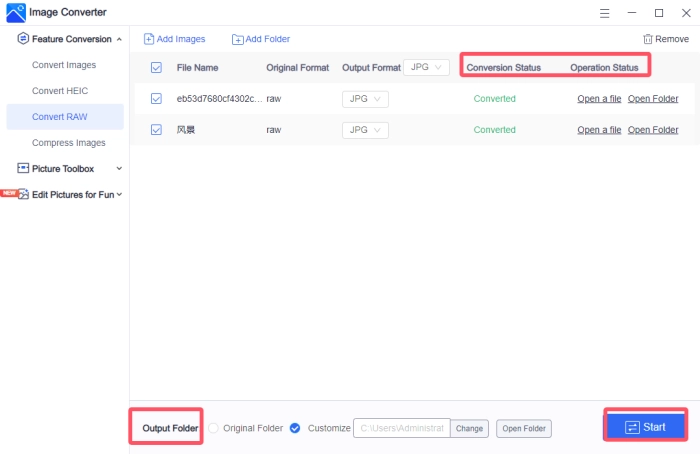Click the Picture Toolbox icon
The image size is (700, 454).
(x=23, y=169)
